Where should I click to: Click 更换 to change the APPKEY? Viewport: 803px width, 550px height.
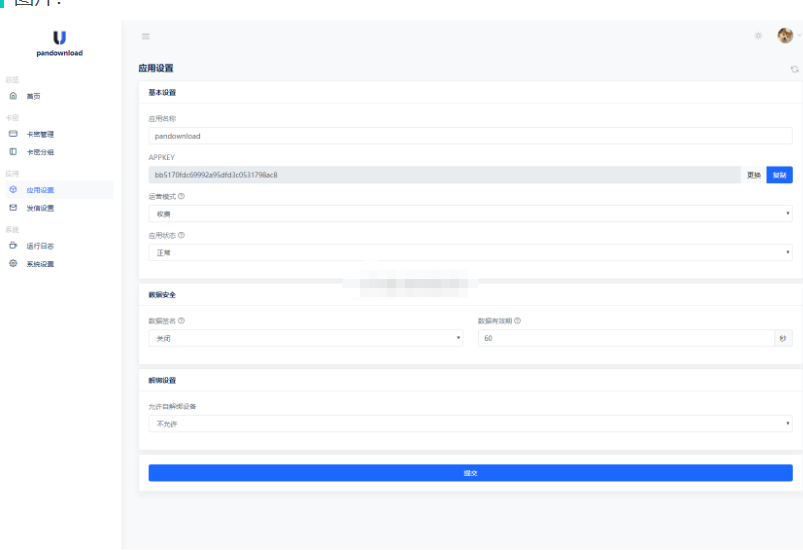(x=754, y=175)
